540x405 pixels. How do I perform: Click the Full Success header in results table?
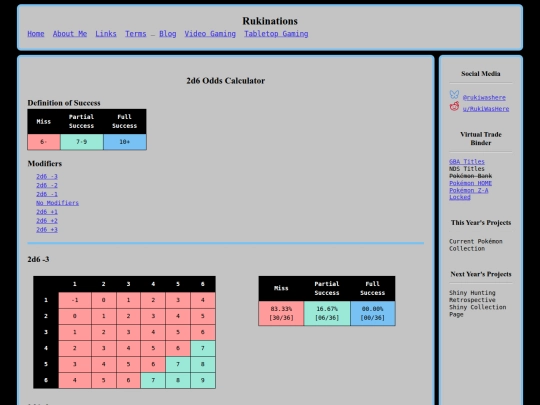pos(373,289)
